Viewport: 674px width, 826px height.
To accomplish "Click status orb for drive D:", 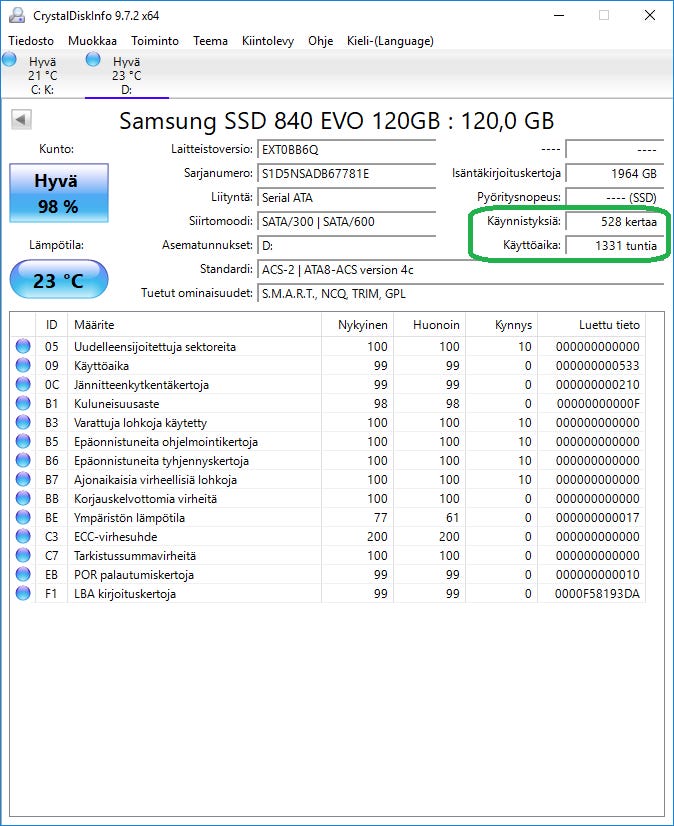I will (93, 59).
